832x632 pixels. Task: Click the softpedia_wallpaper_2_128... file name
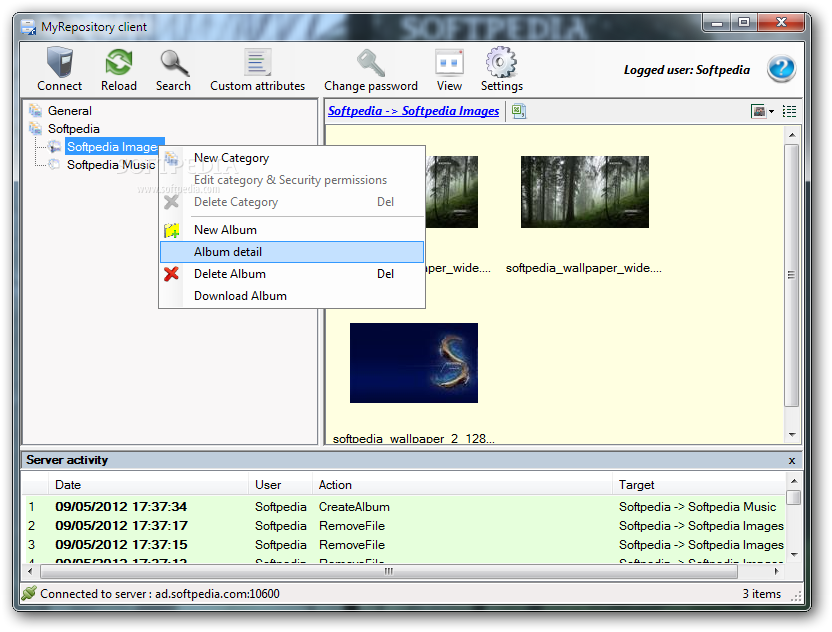pyautogui.click(x=413, y=439)
